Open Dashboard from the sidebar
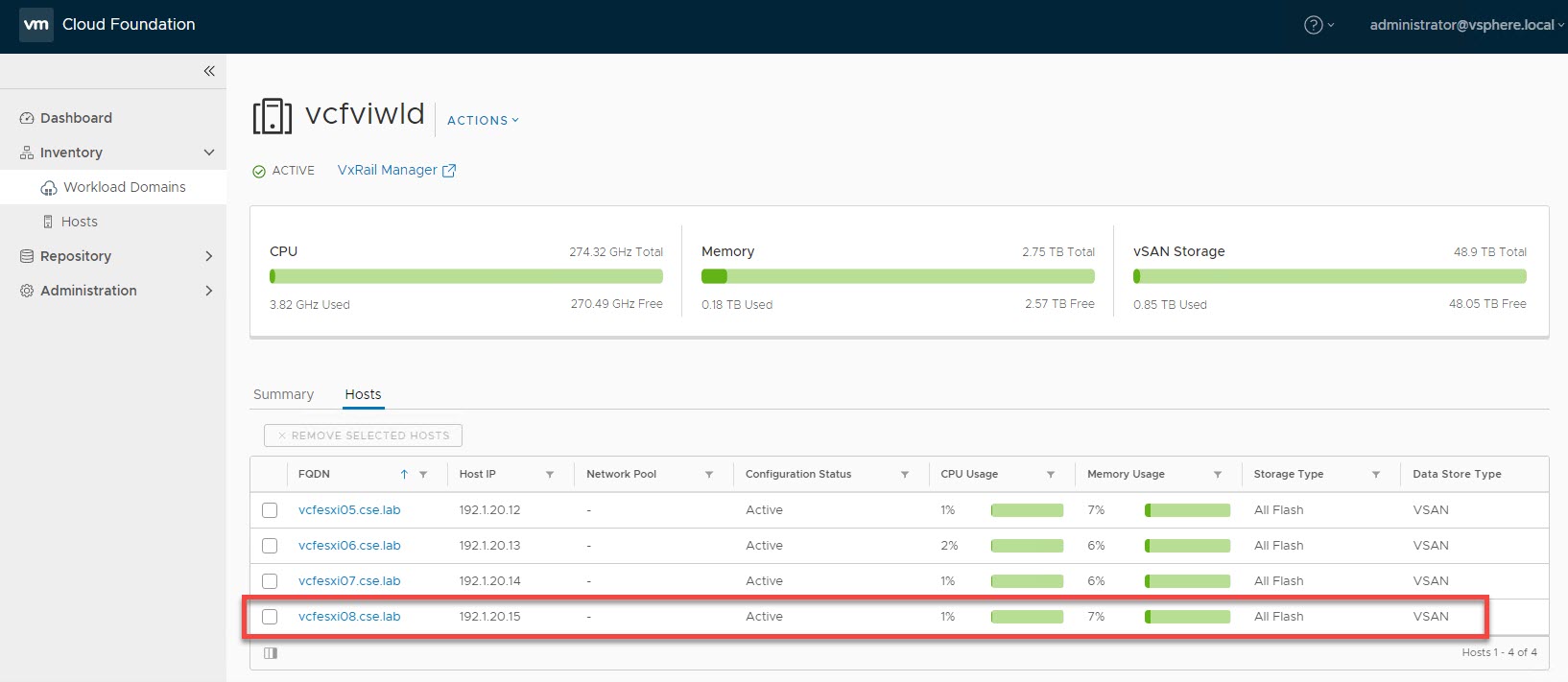 tap(76, 118)
